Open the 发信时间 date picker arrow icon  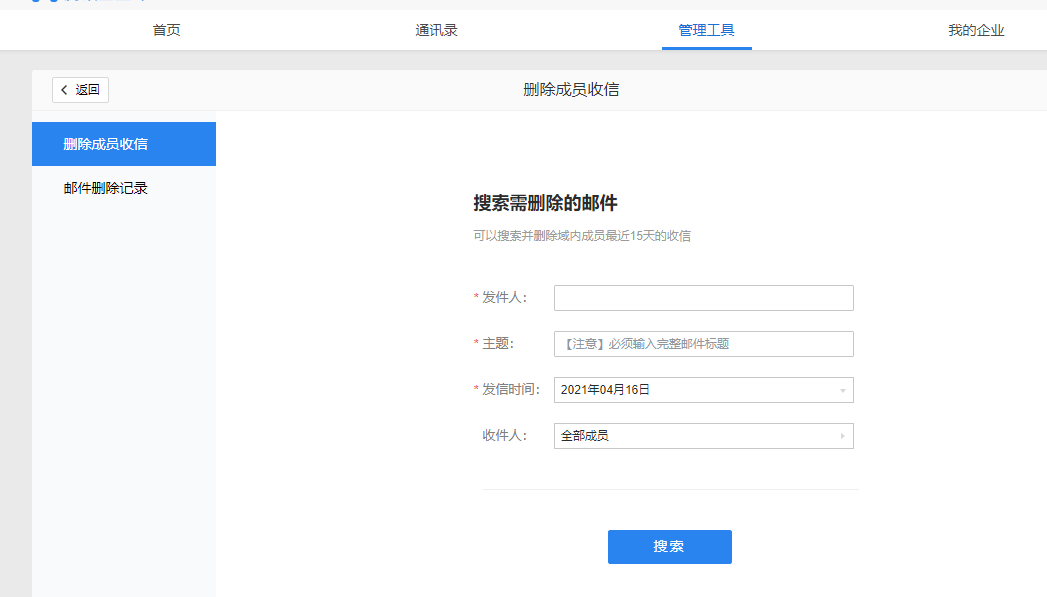coord(843,390)
